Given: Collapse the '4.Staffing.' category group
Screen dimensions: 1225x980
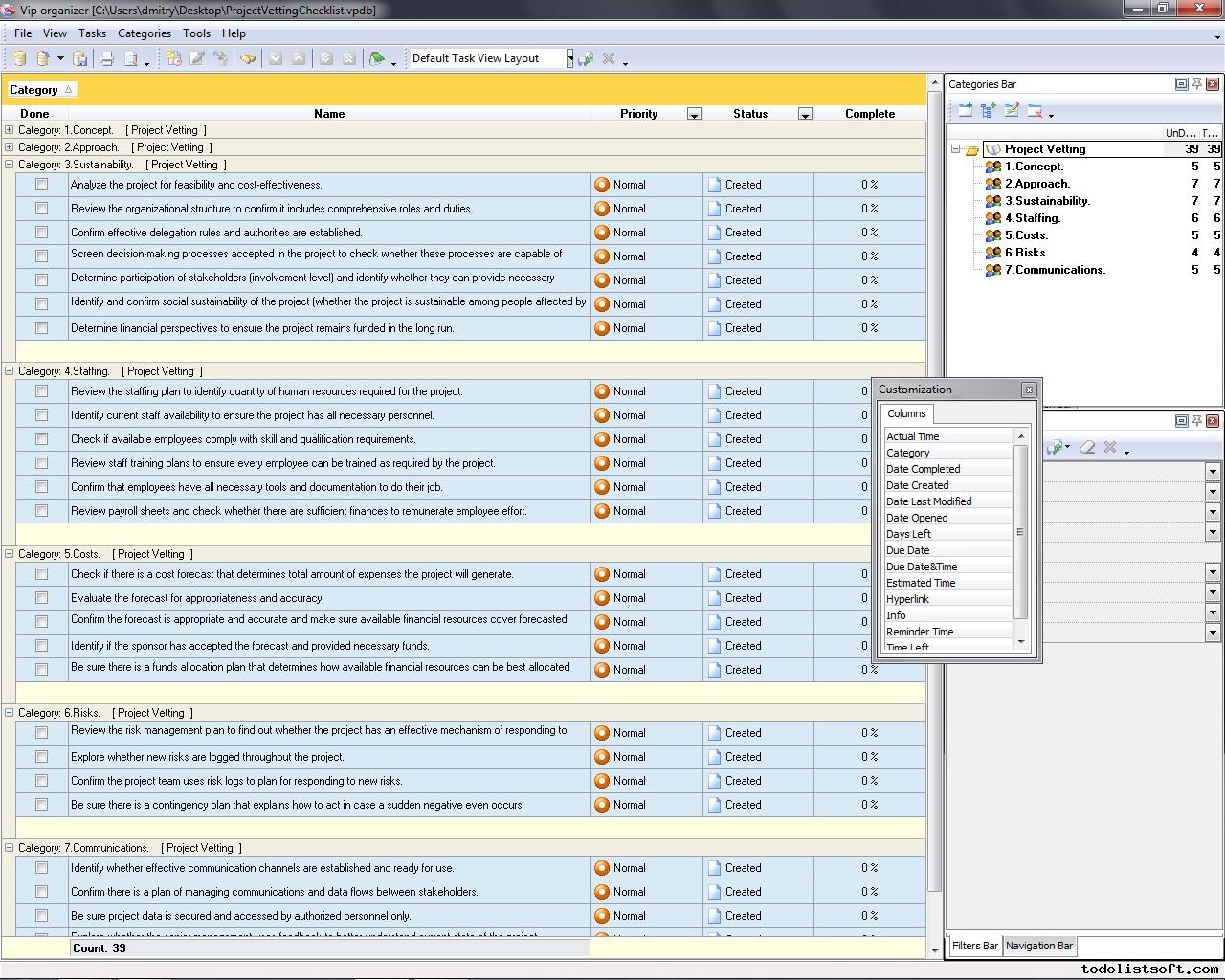Looking at the screenshot, I should click(x=9, y=371).
